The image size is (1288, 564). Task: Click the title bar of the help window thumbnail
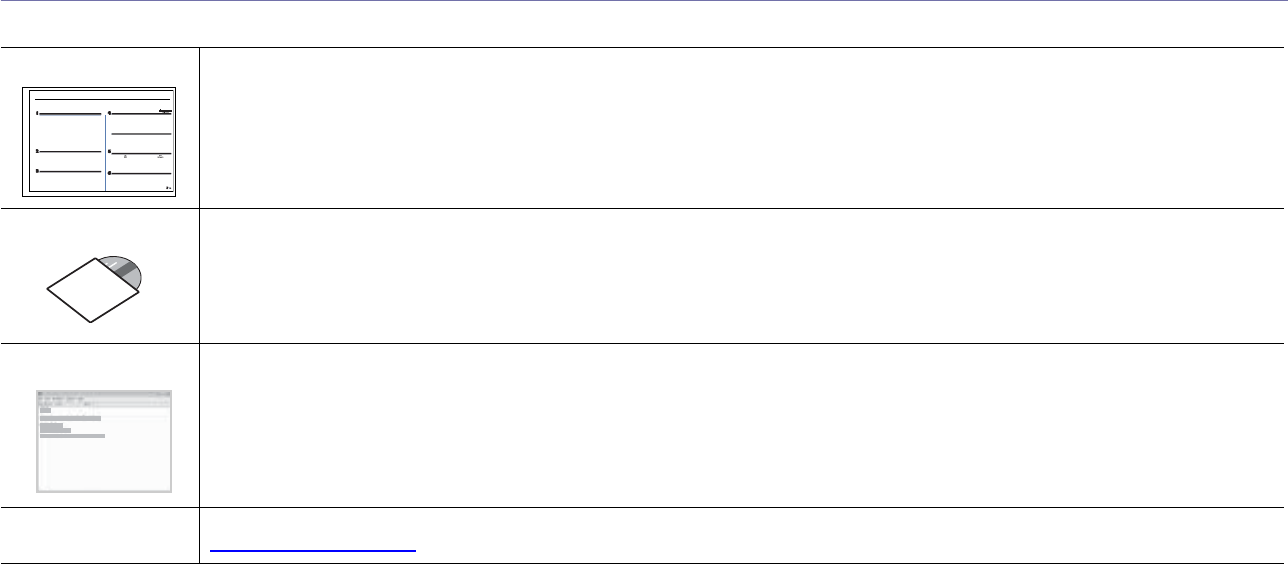(104, 394)
